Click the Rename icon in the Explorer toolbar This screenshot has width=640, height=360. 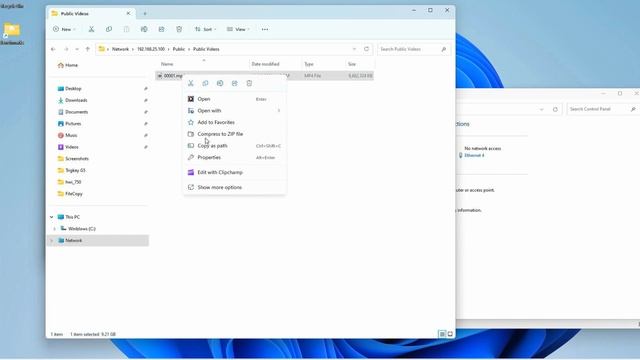[144, 29]
